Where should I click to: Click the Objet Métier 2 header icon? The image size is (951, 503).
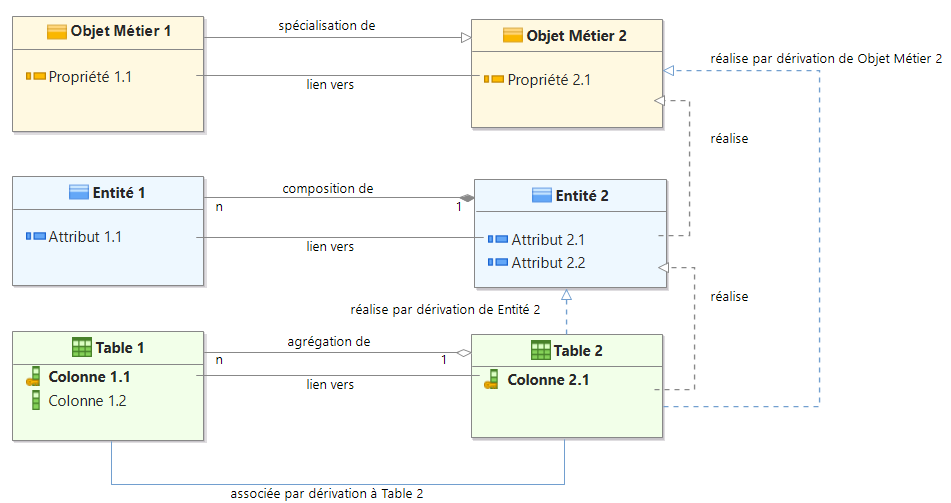[x=512, y=35]
